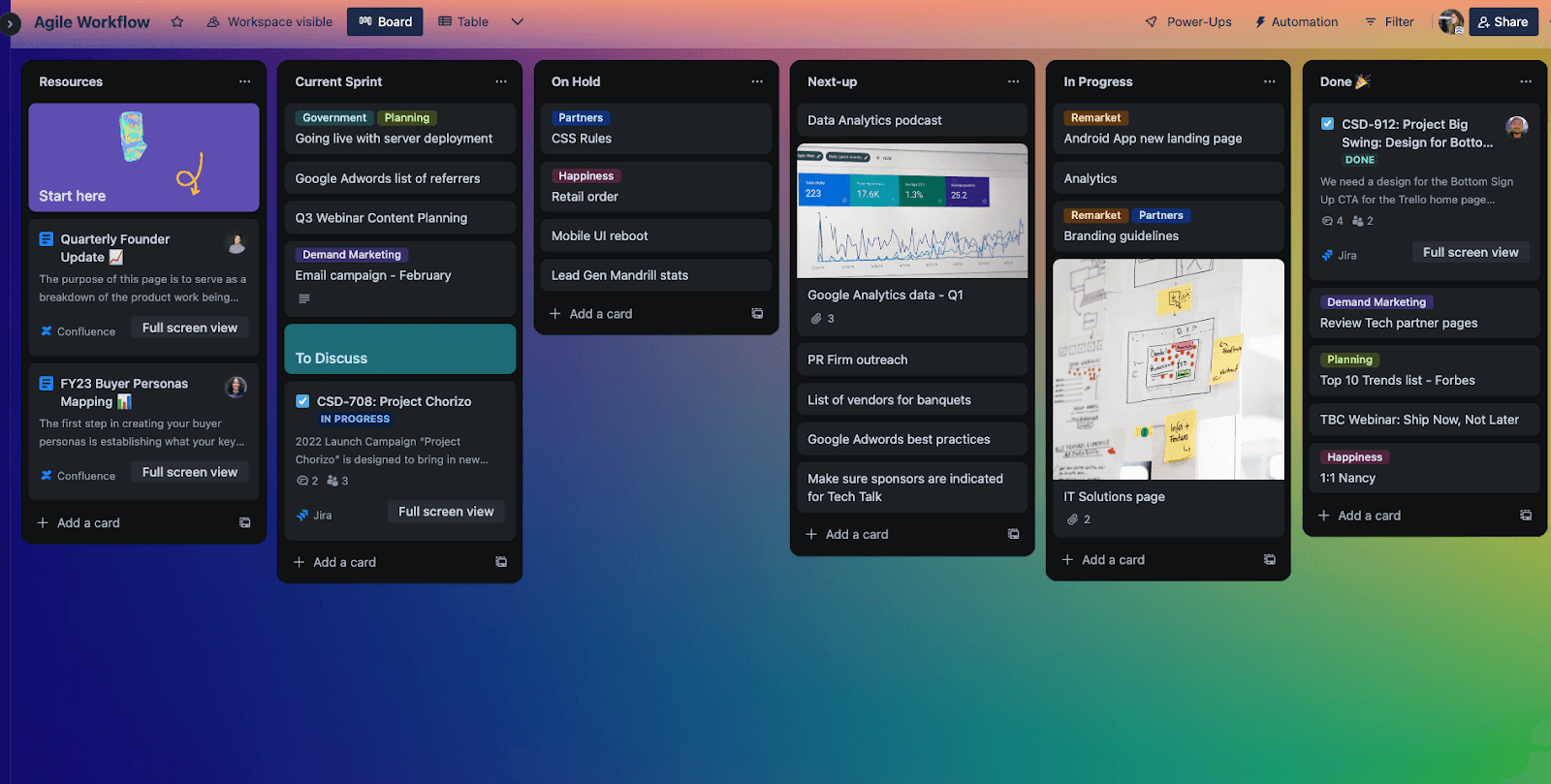
Task: Open Automation menu
Action: 1296,21
